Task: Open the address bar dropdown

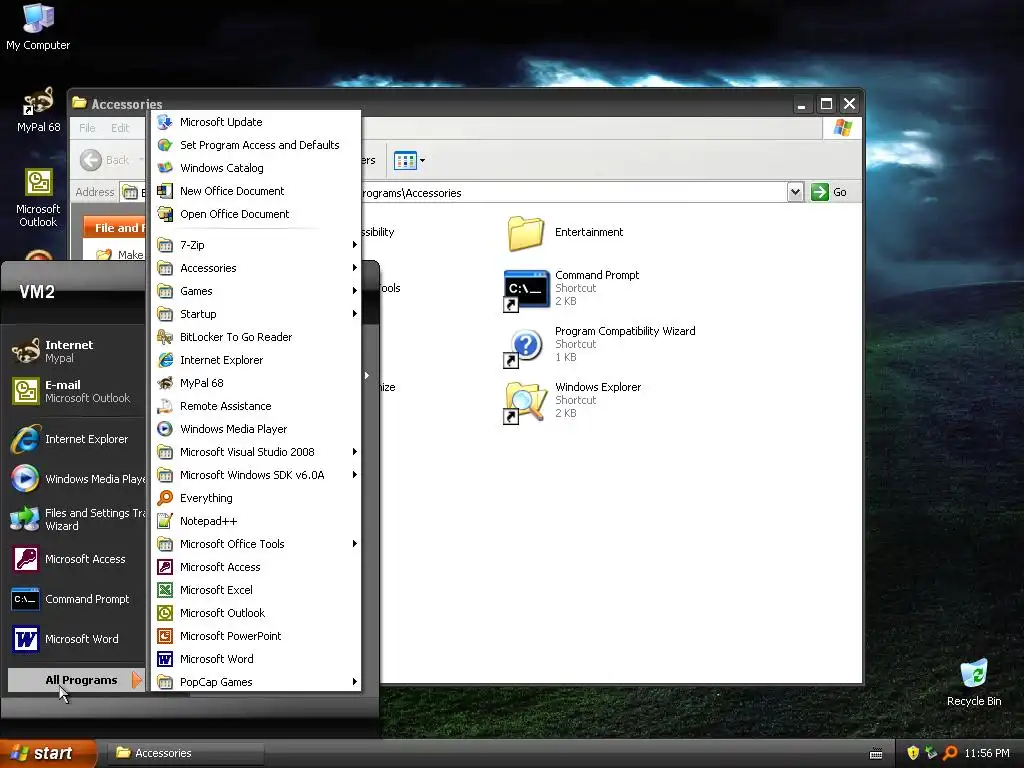Action: 795,192
